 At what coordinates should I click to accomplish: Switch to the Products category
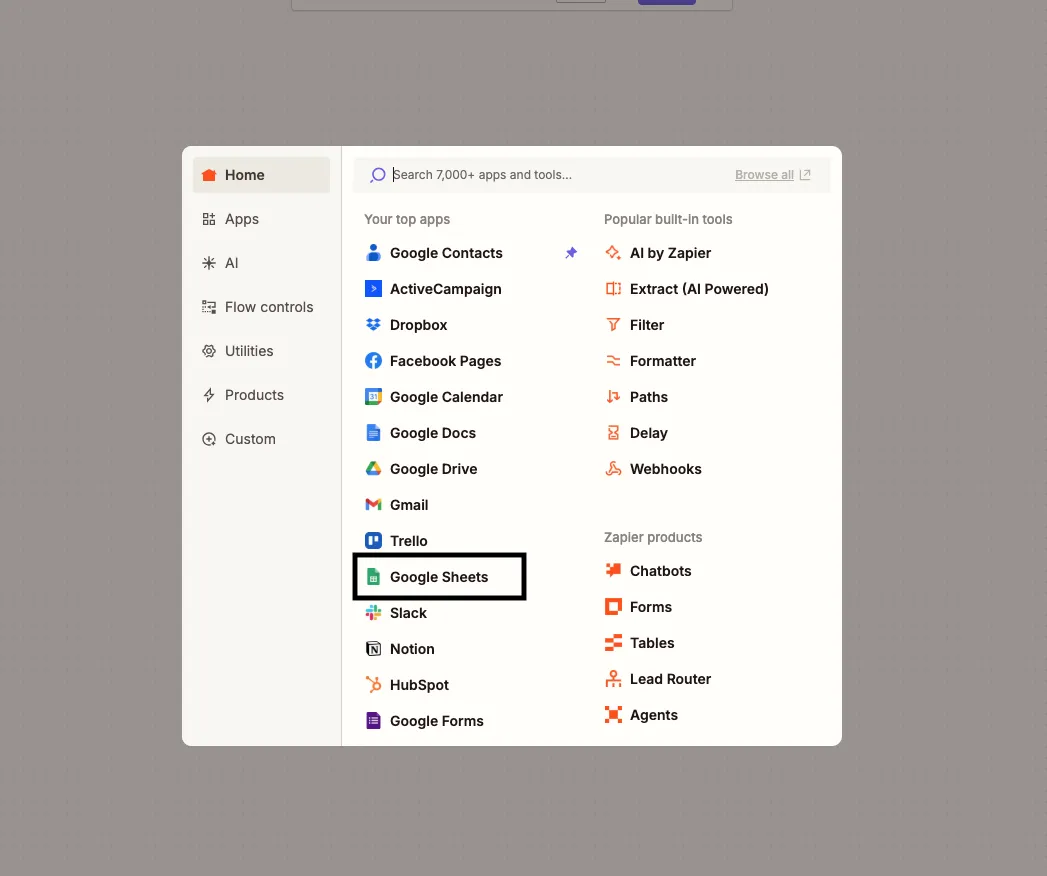[261, 395]
